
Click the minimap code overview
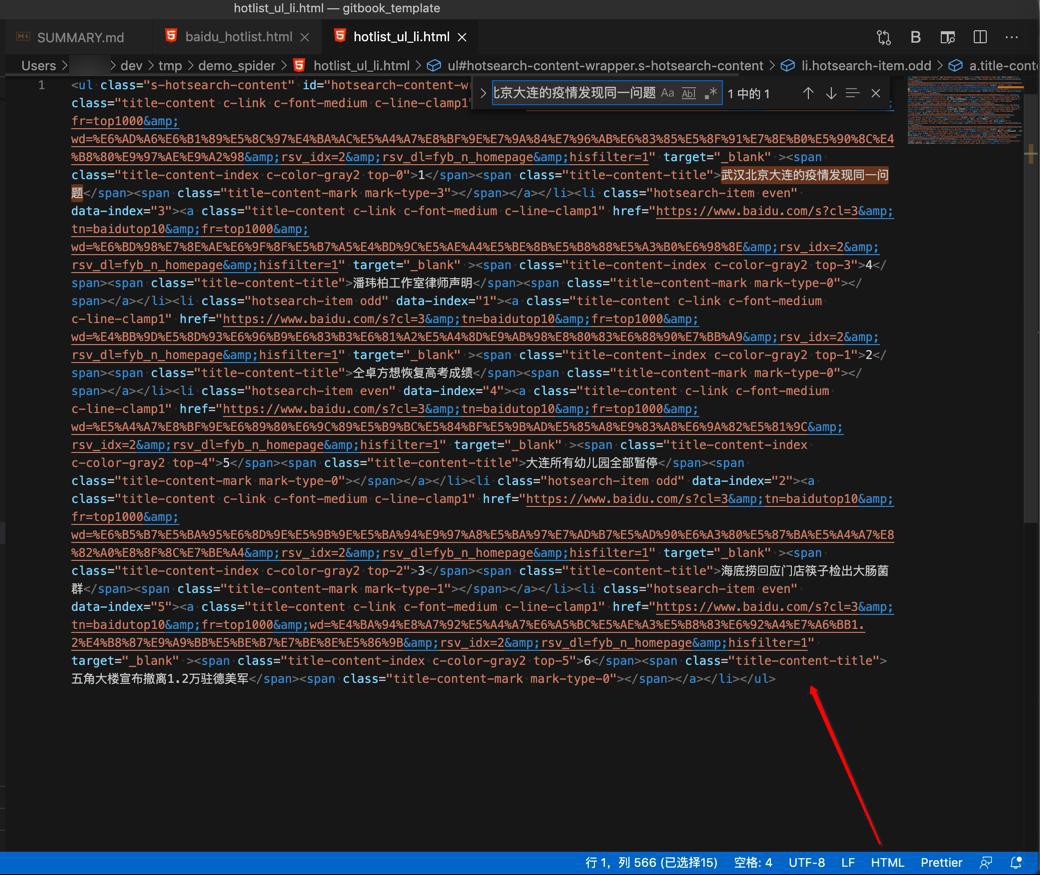[964, 110]
